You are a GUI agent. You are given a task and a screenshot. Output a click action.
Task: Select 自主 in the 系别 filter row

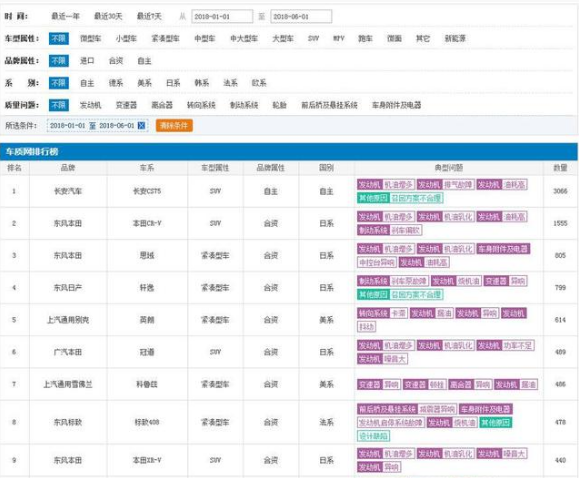87,83
